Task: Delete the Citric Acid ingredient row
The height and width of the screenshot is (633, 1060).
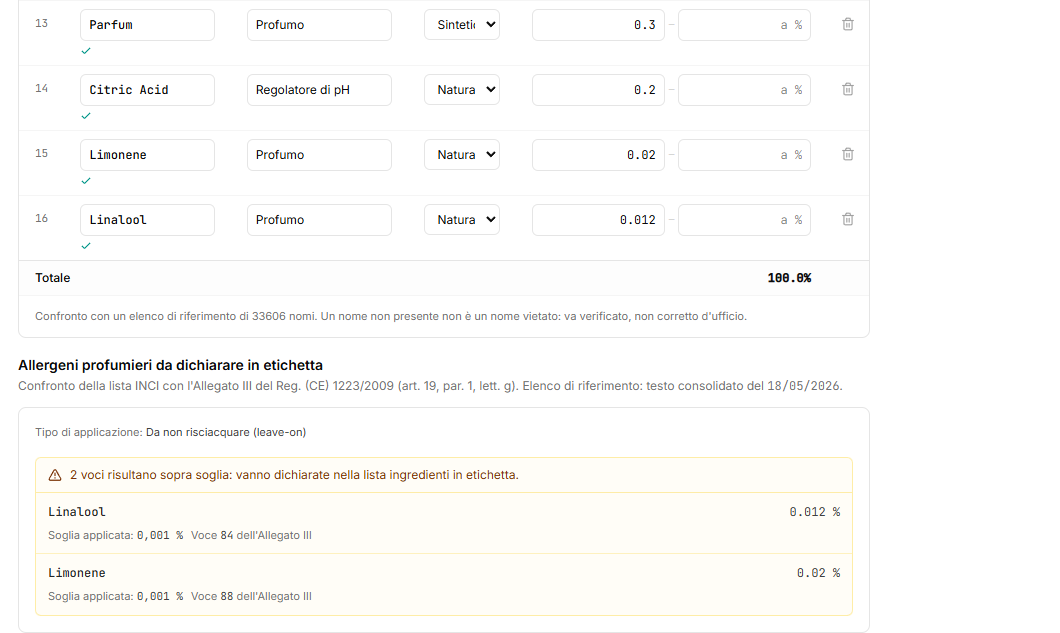Action: (x=848, y=89)
